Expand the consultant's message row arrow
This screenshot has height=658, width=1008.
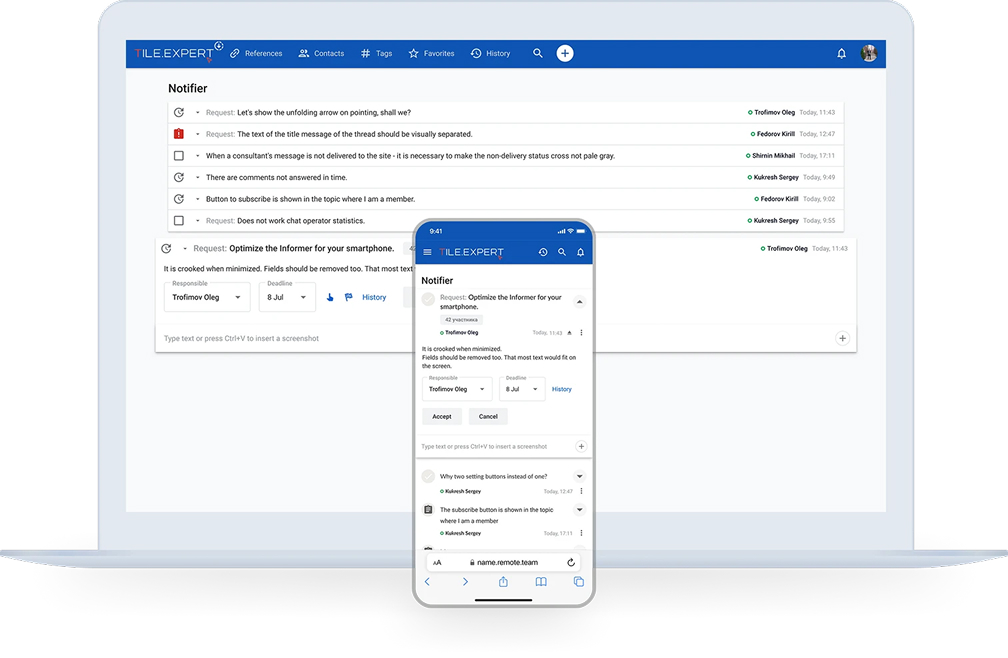click(197, 156)
